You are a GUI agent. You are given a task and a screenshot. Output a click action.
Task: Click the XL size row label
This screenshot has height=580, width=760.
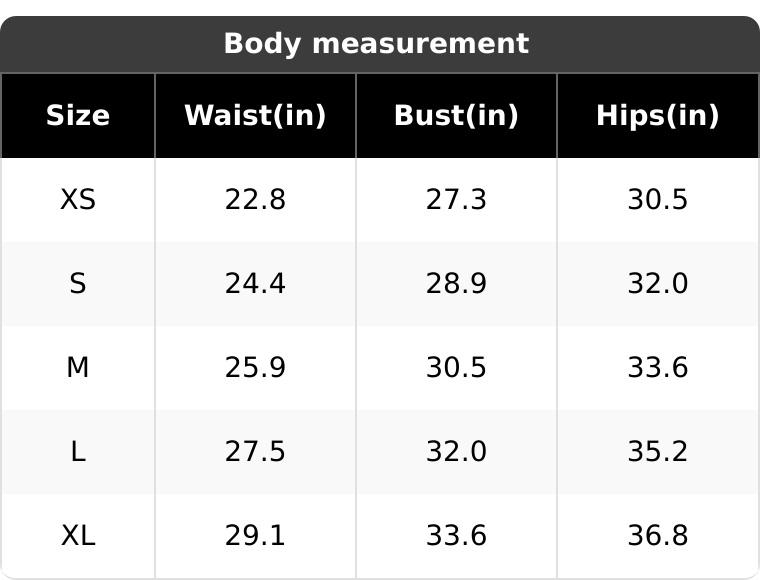(78, 535)
